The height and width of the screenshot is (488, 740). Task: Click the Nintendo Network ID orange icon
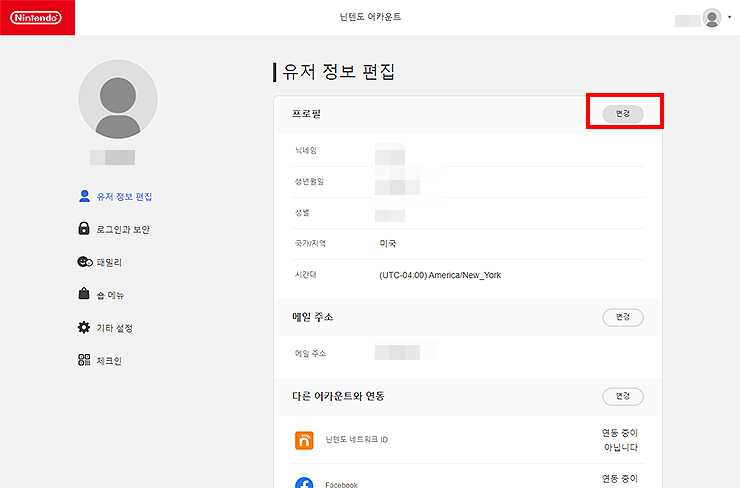click(304, 440)
